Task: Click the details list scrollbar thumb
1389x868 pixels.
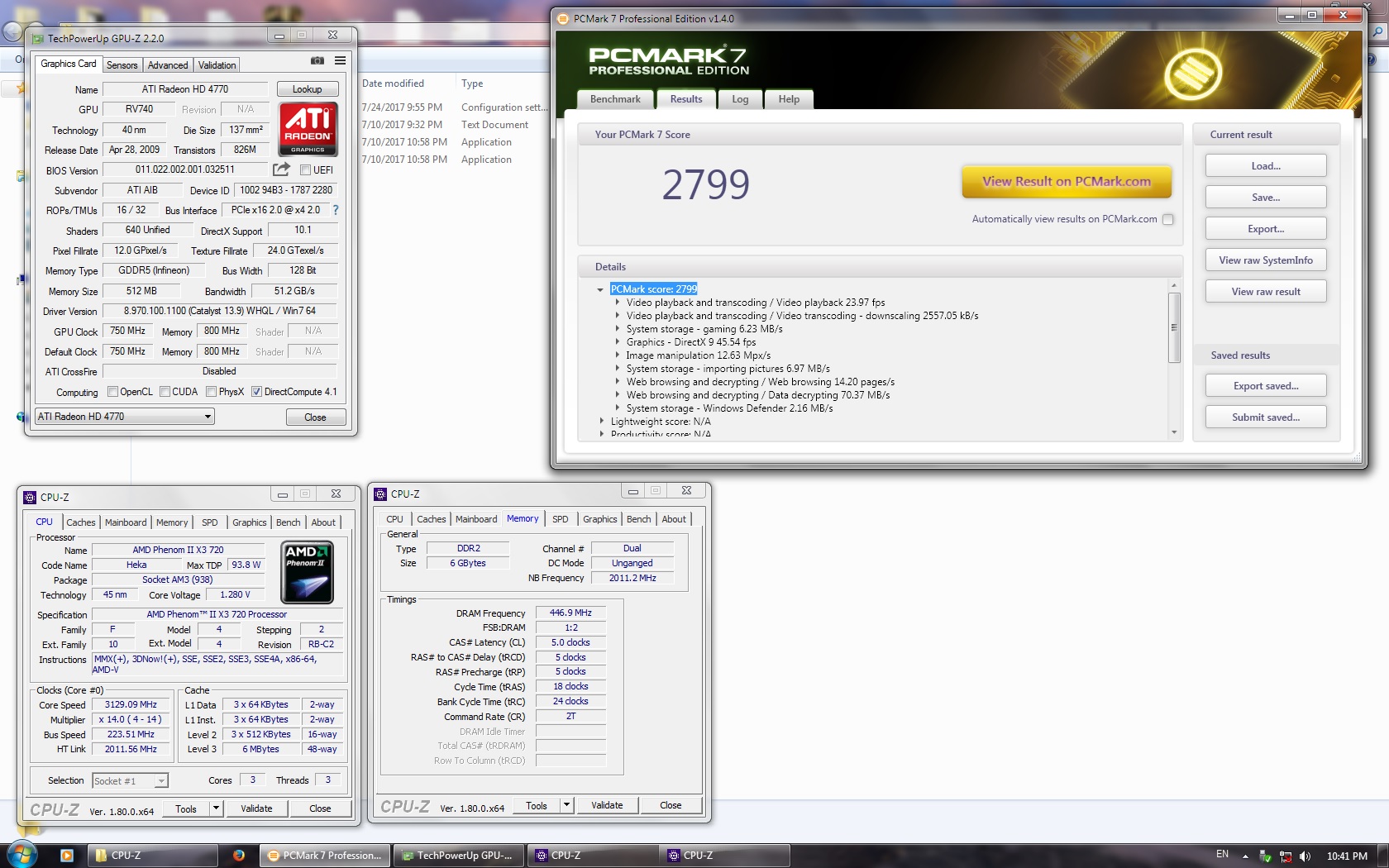Action: pyautogui.click(x=1174, y=327)
